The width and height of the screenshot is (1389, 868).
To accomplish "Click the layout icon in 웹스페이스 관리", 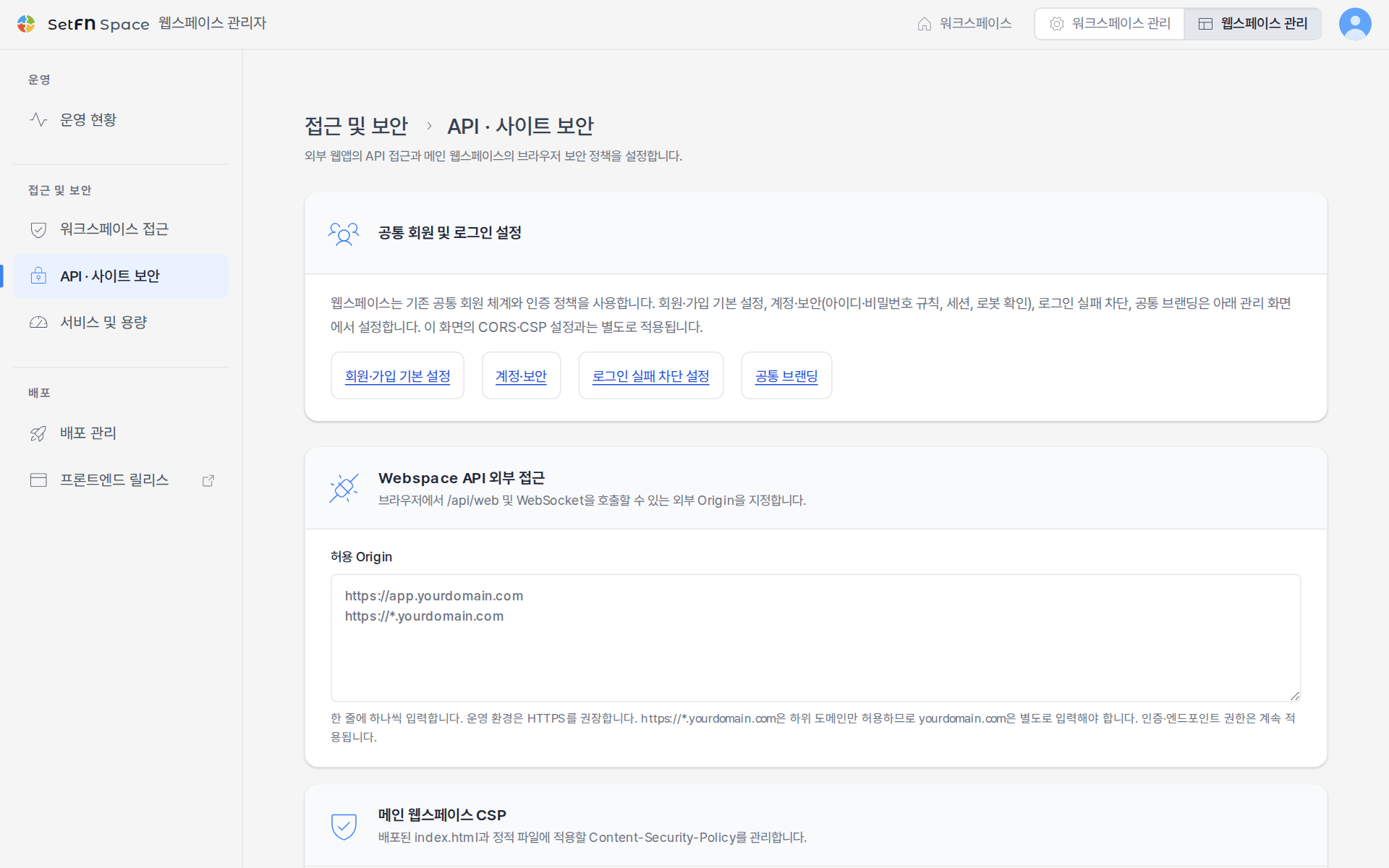I will [1205, 24].
